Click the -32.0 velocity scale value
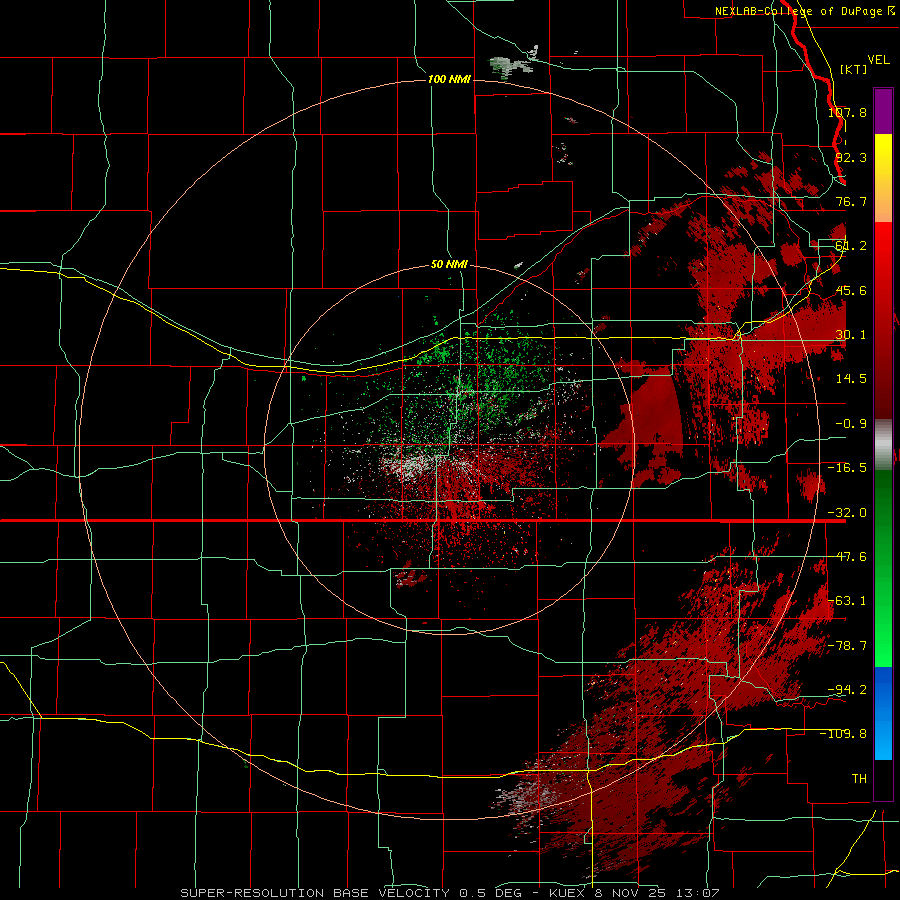This screenshot has width=900, height=900. (847, 513)
